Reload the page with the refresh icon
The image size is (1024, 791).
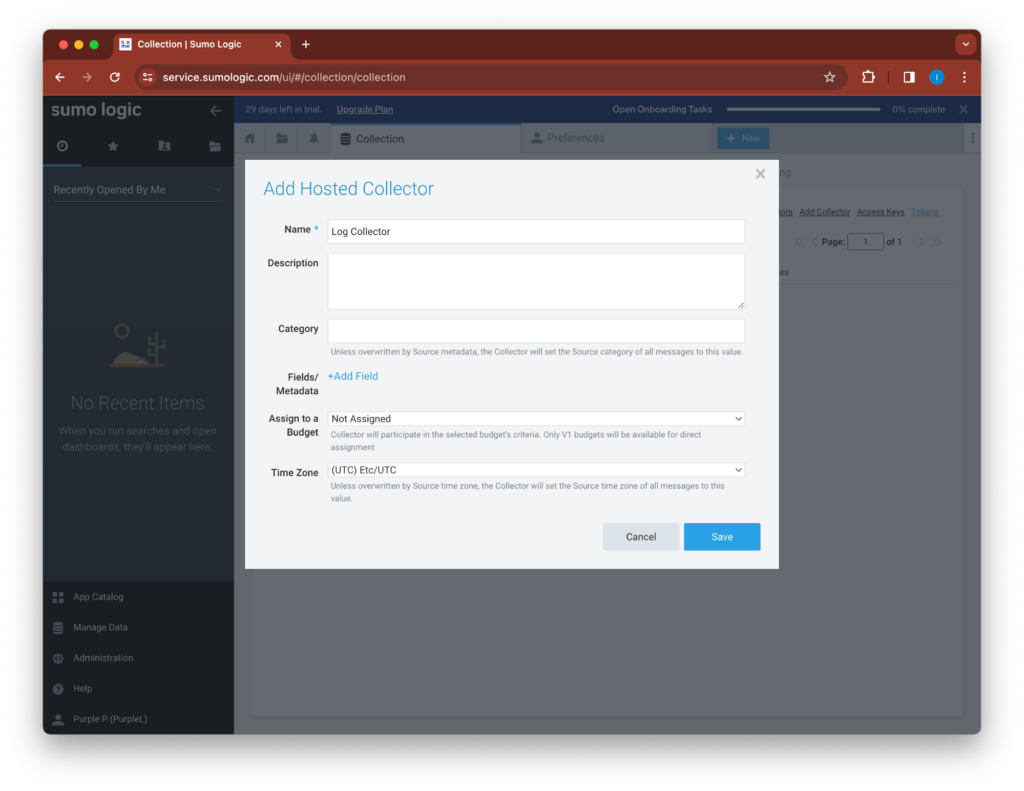coord(115,77)
